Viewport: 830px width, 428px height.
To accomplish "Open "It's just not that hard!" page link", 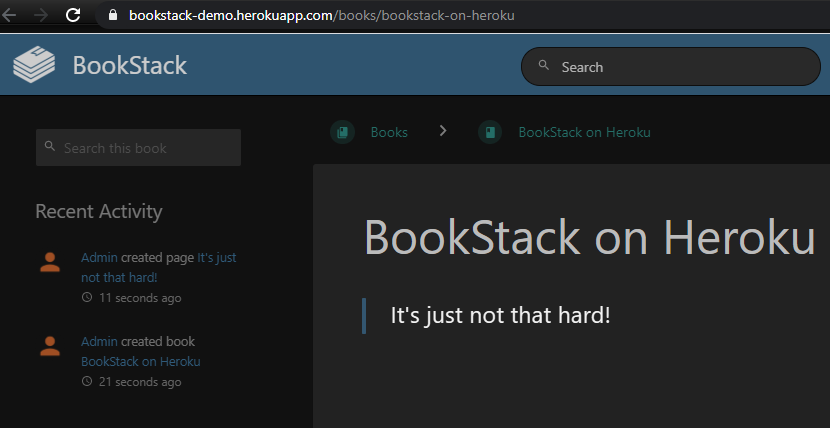I will tap(159, 268).
